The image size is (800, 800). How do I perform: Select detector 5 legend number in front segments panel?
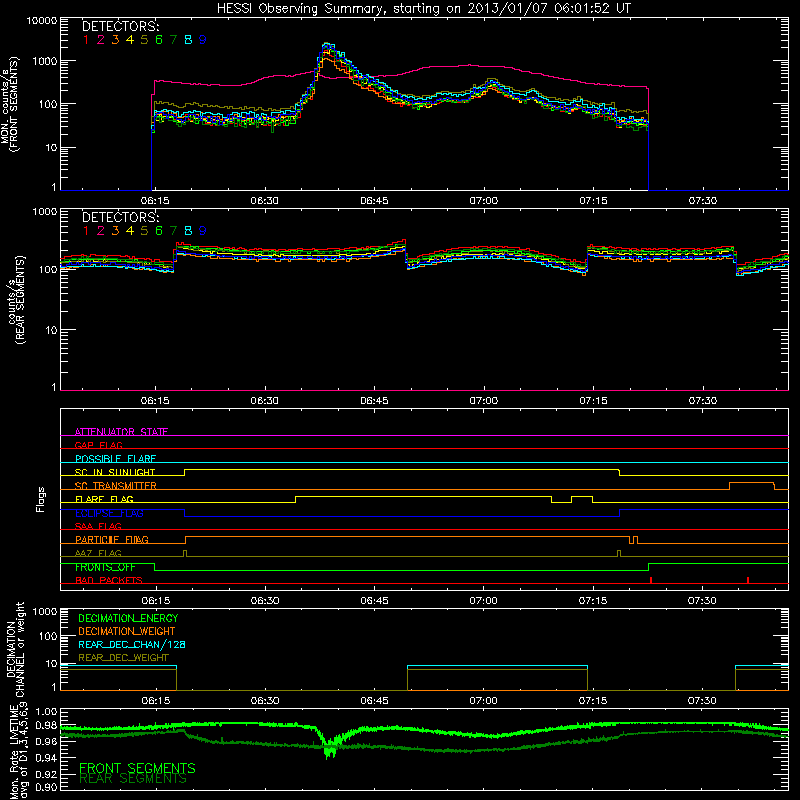pos(144,40)
